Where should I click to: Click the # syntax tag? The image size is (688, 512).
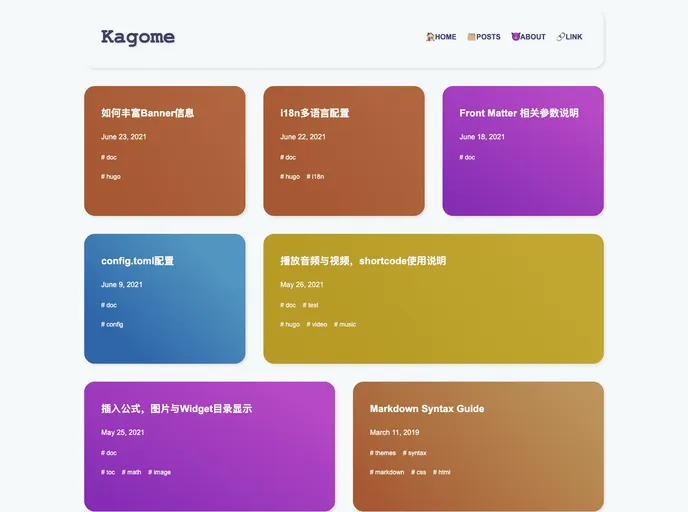[415, 453]
